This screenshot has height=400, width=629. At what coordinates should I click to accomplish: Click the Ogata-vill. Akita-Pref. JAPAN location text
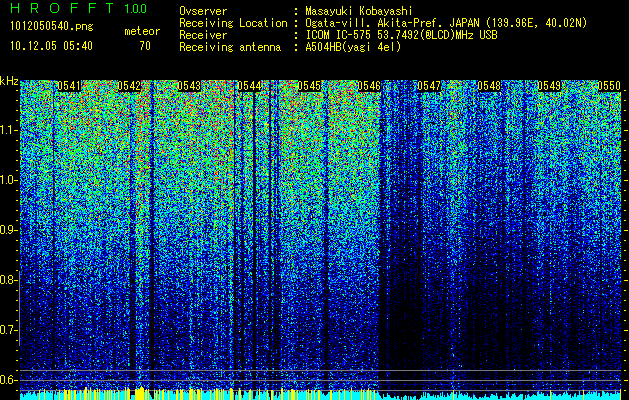coord(446,23)
